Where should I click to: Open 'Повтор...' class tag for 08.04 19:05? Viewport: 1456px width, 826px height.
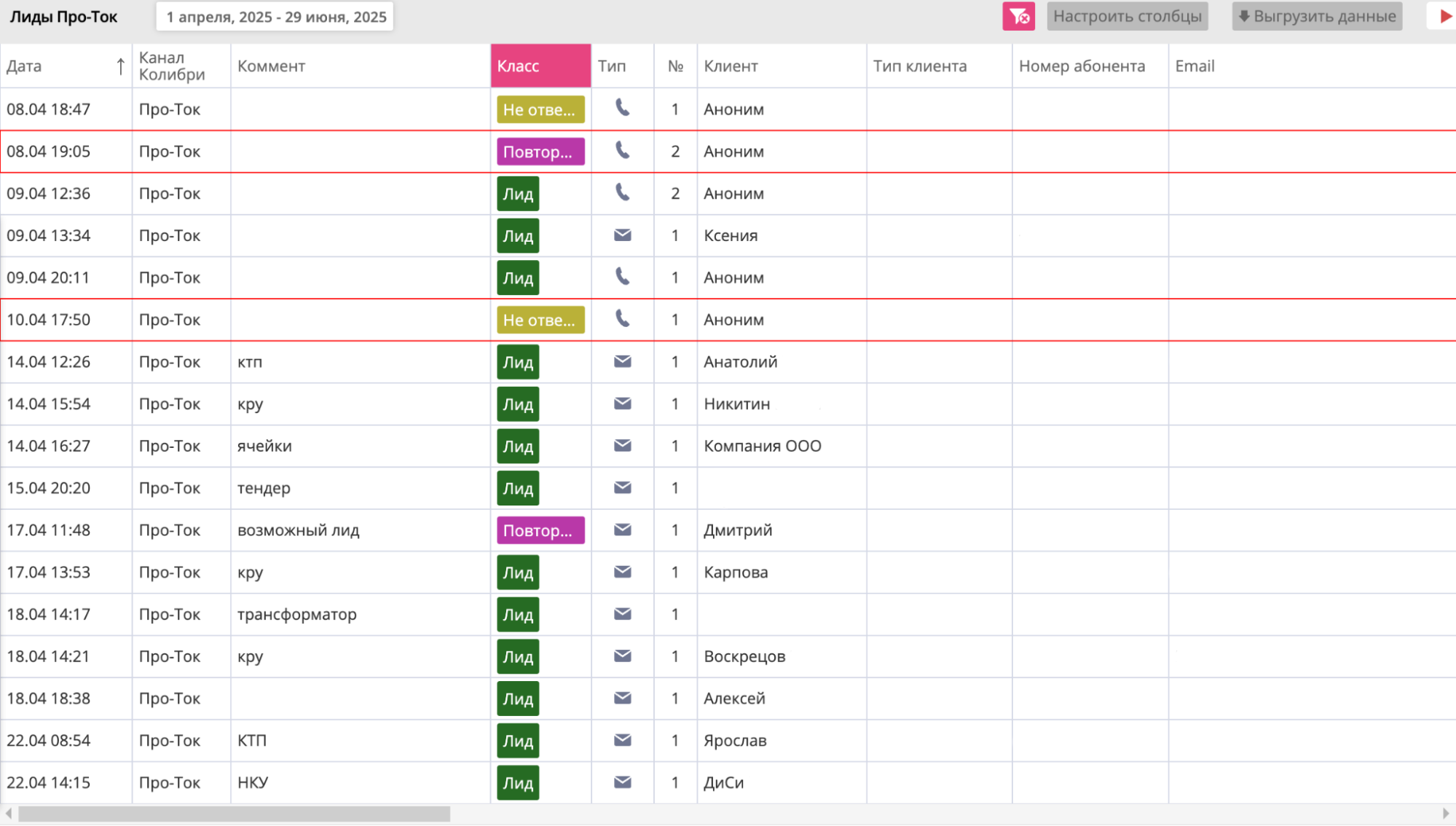pyautogui.click(x=540, y=152)
